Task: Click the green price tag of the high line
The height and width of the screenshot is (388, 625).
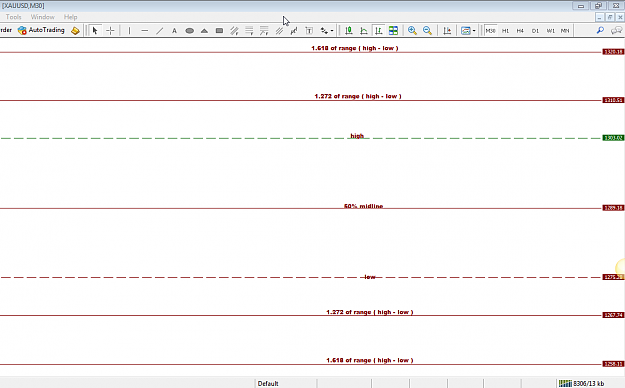Action: pyautogui.click(x=613, y=138)
